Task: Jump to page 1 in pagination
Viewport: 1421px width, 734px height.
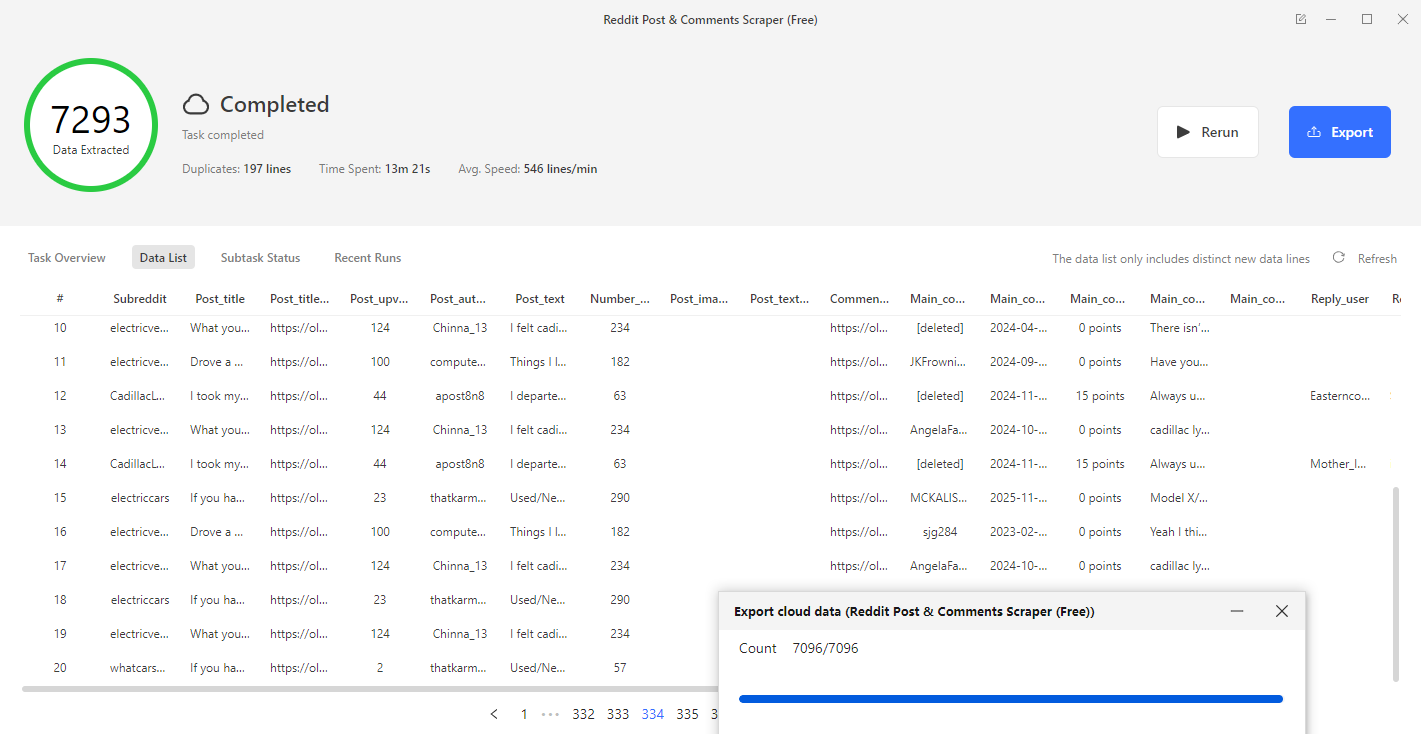Action: pos(524,714)
